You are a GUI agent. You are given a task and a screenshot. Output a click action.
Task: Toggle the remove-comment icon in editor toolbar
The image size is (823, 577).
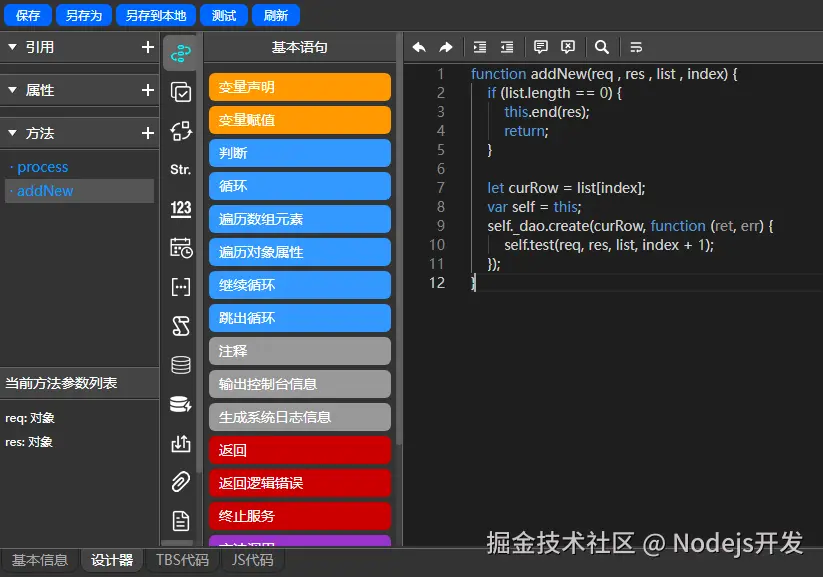coord(567,47)
